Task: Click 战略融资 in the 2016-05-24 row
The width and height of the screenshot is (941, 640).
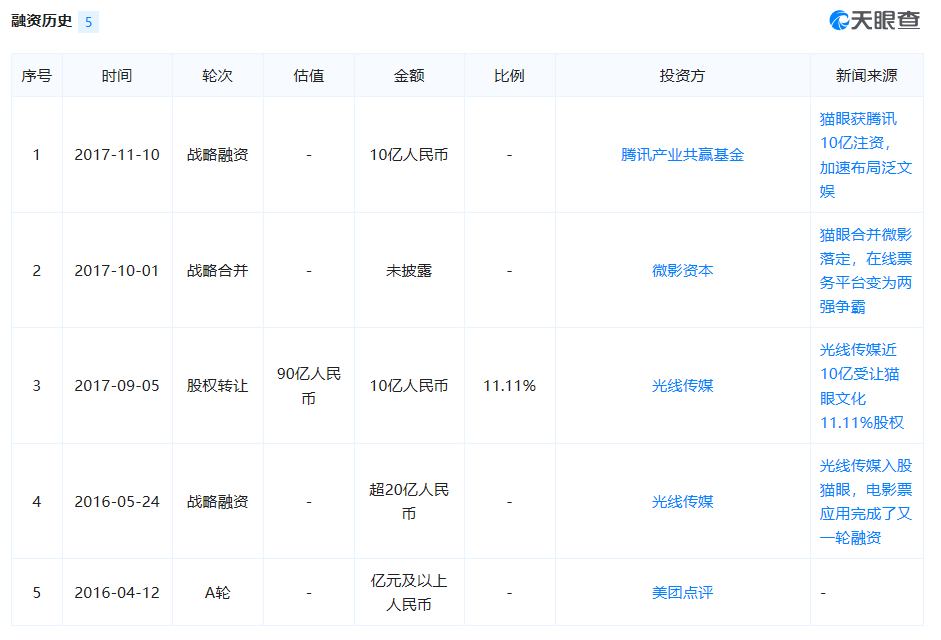Action: click(217, 502)
